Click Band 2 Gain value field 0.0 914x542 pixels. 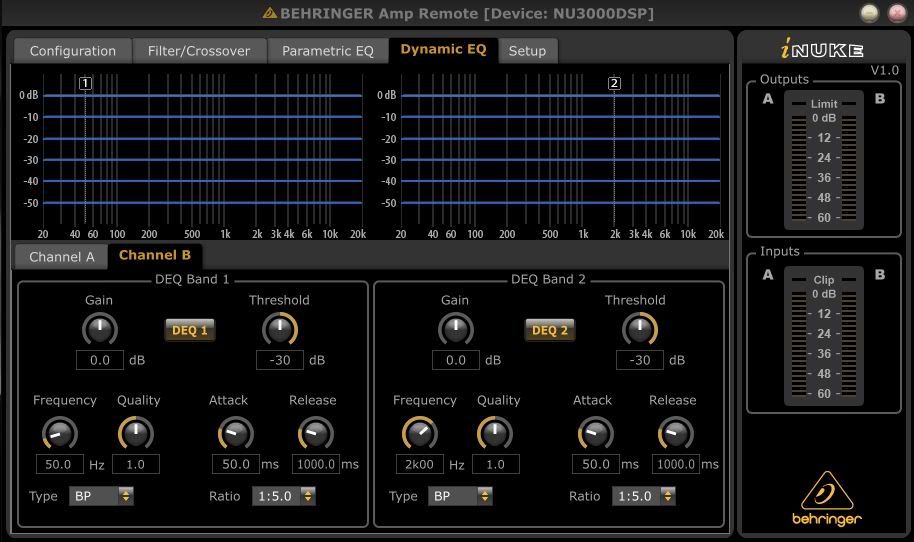click(x=456, y=360)
